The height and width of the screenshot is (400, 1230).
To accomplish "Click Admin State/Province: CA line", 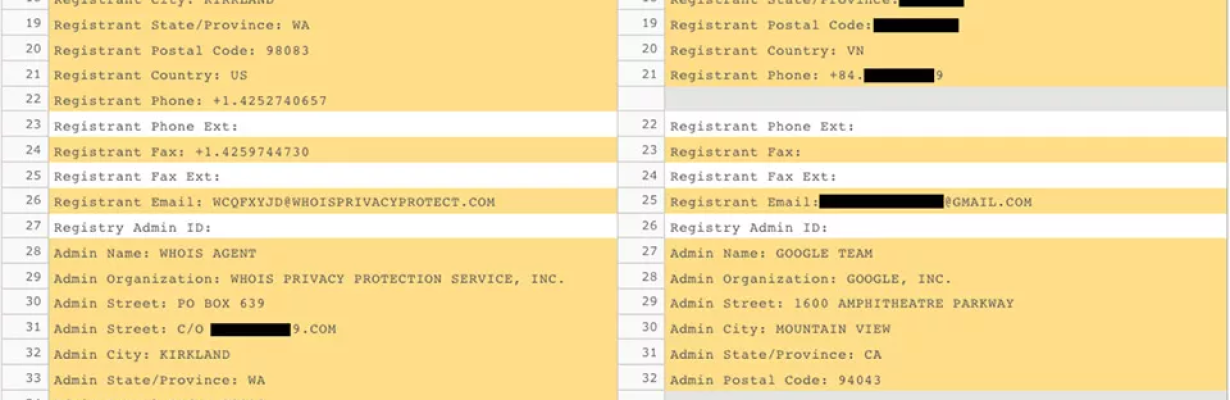I will click(946, 354).
